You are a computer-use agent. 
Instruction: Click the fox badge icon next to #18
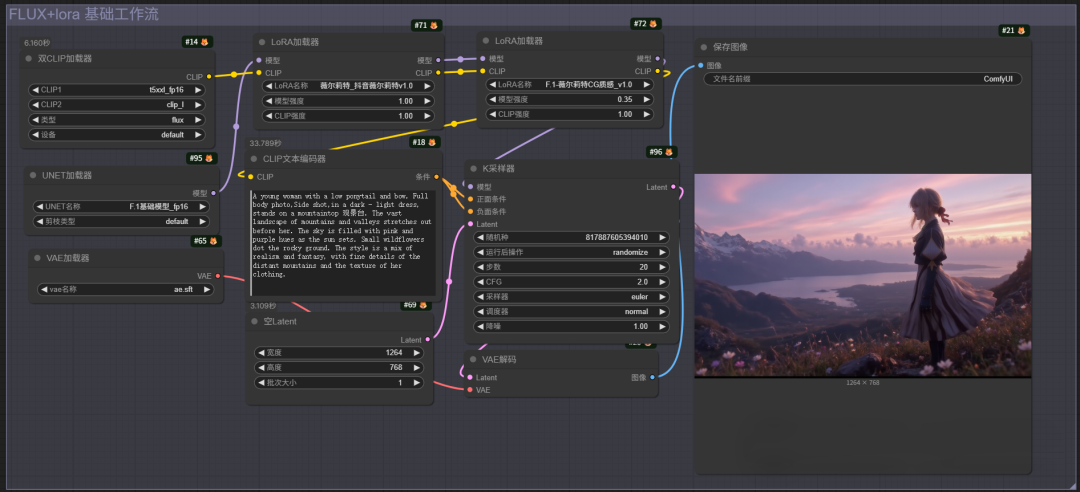[433, 142]
